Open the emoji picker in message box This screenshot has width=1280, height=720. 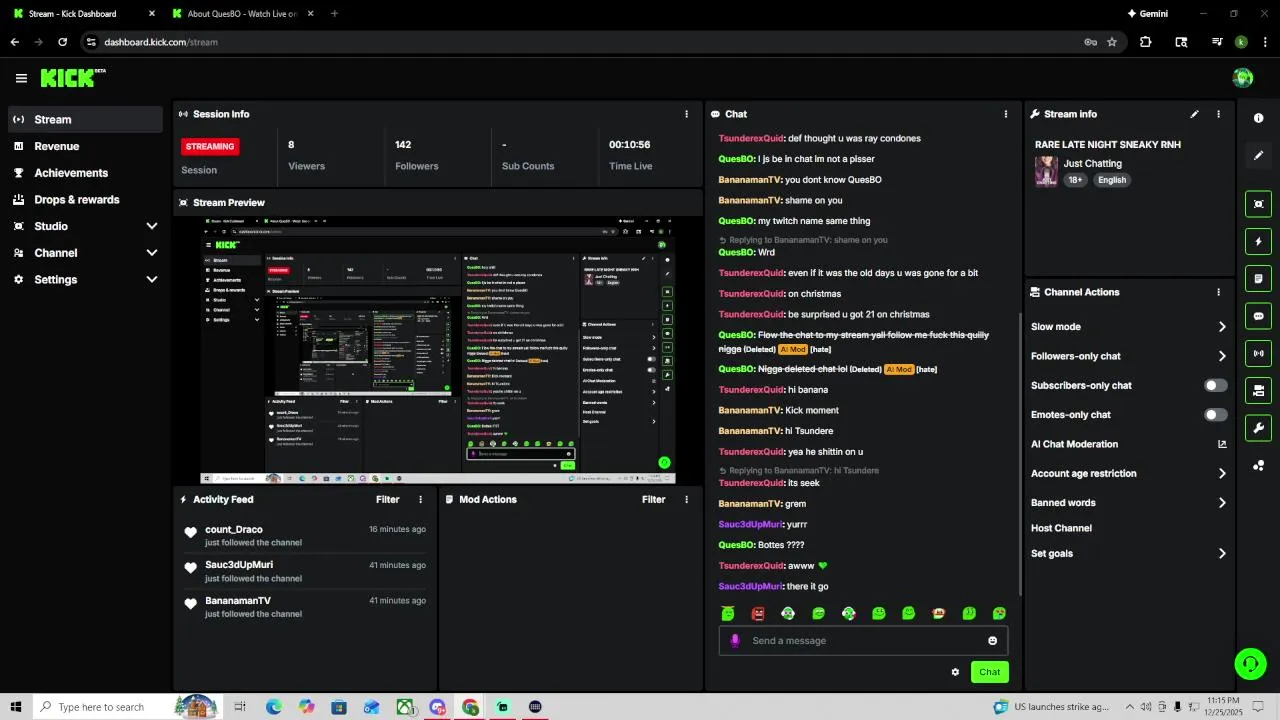point(993,641)
